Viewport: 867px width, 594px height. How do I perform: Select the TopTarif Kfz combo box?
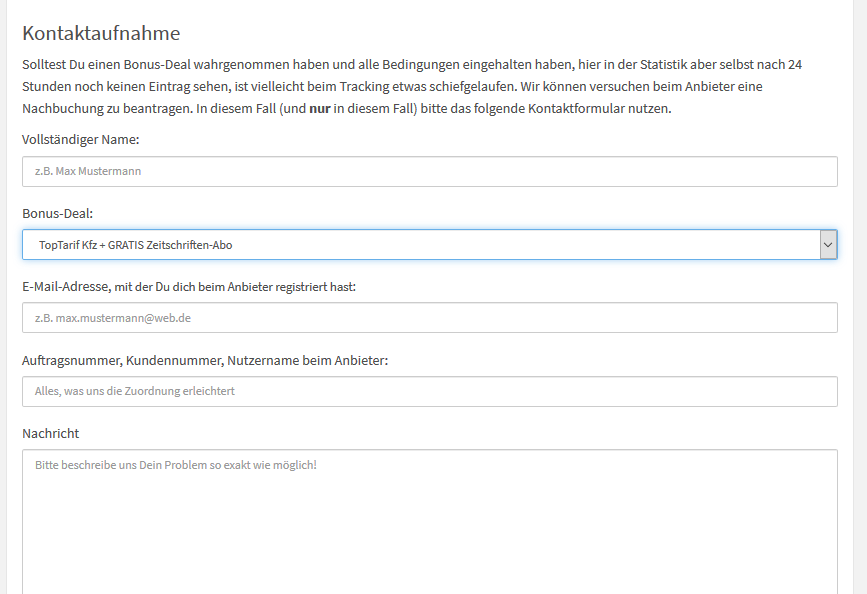pos(420,244)
